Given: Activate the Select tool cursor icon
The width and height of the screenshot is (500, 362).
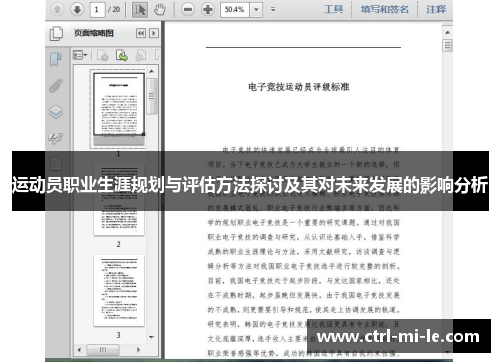Looking at the screenshot, I should point(140,10).
